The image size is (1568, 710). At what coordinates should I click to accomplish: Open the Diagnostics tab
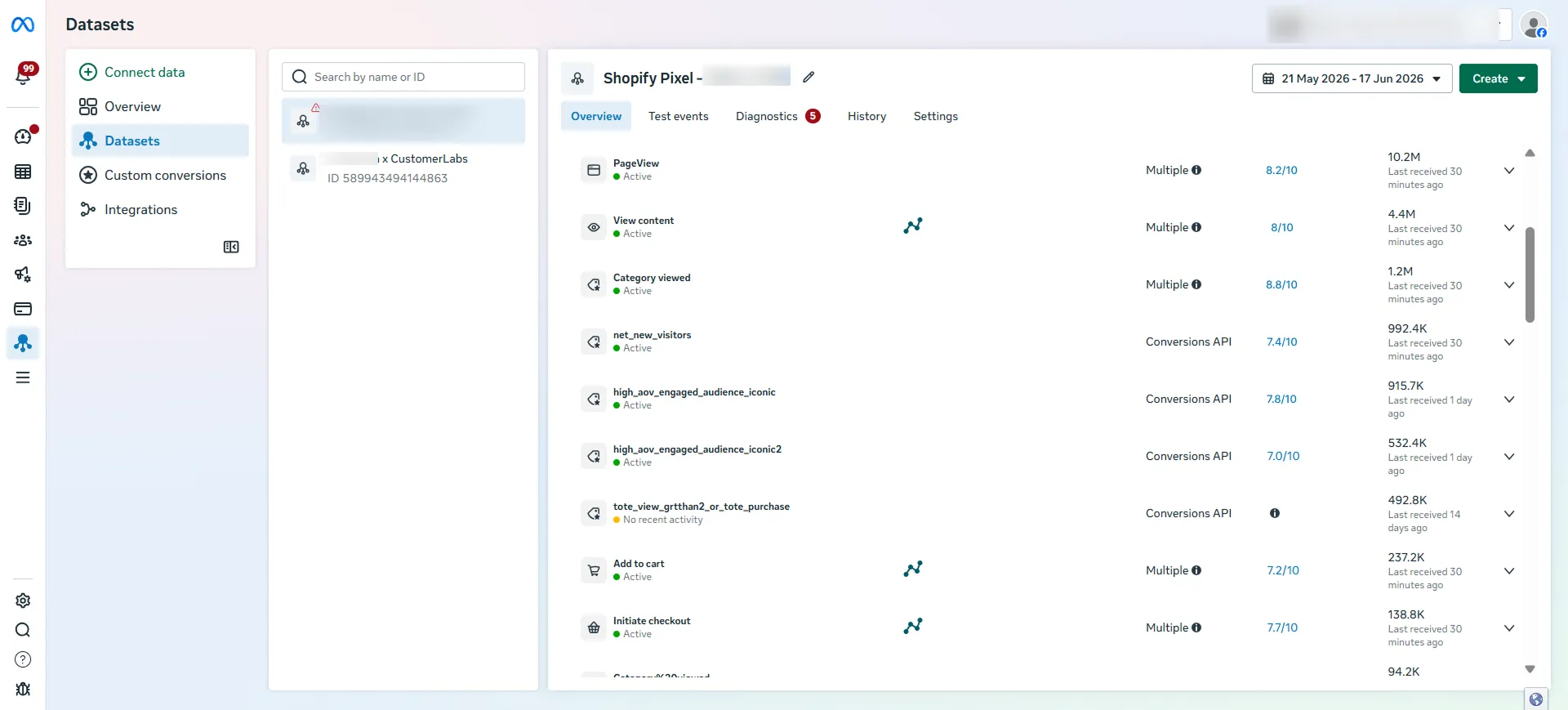[x=777, y=116]
